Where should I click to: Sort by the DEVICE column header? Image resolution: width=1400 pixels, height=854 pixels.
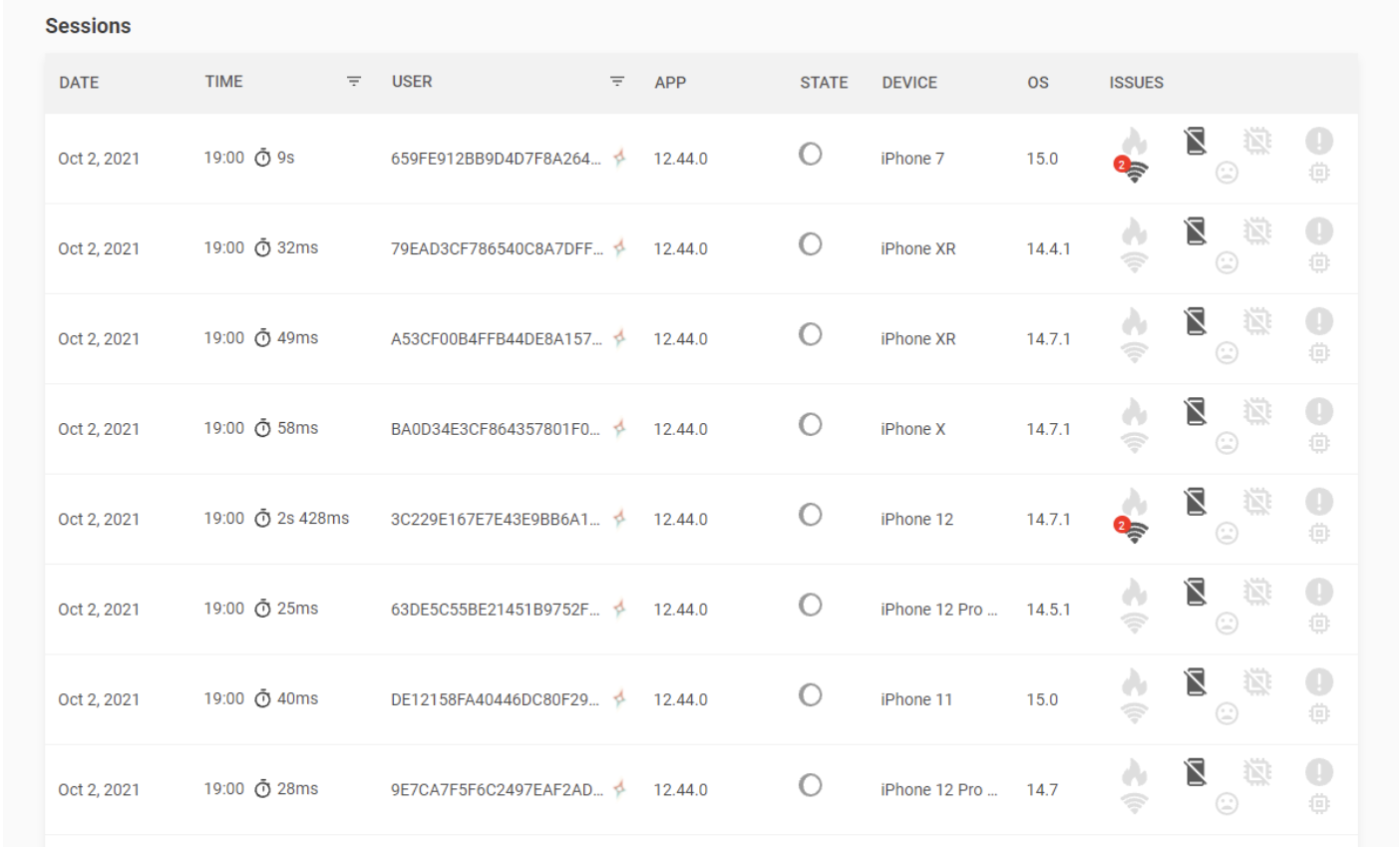[909, 83]
